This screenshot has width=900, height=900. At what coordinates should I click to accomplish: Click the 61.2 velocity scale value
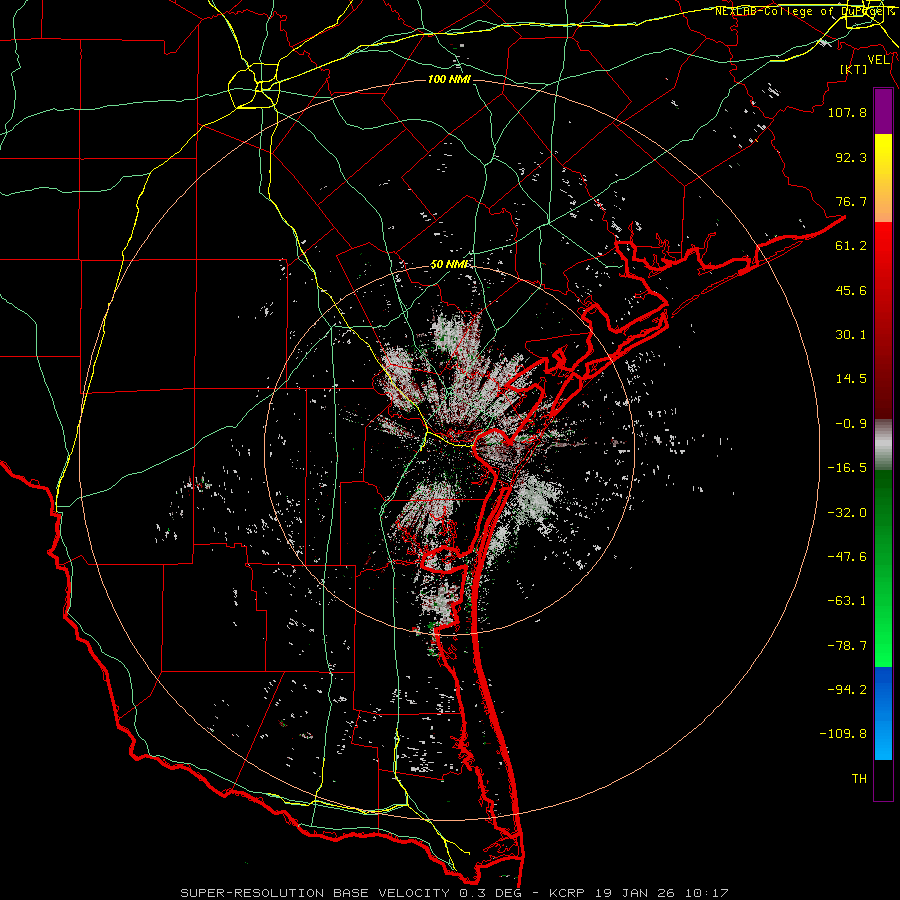coord(851,246)
